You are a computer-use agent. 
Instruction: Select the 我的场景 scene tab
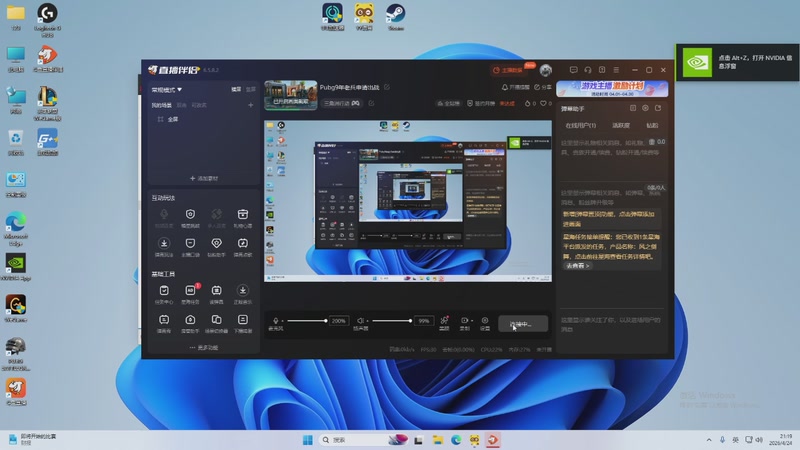[x=161, y=105]
